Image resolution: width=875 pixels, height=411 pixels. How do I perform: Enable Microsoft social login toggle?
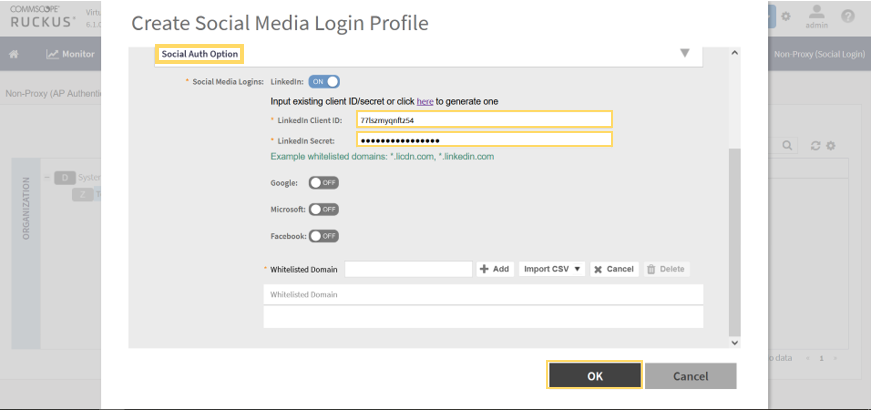coord(324,210)
